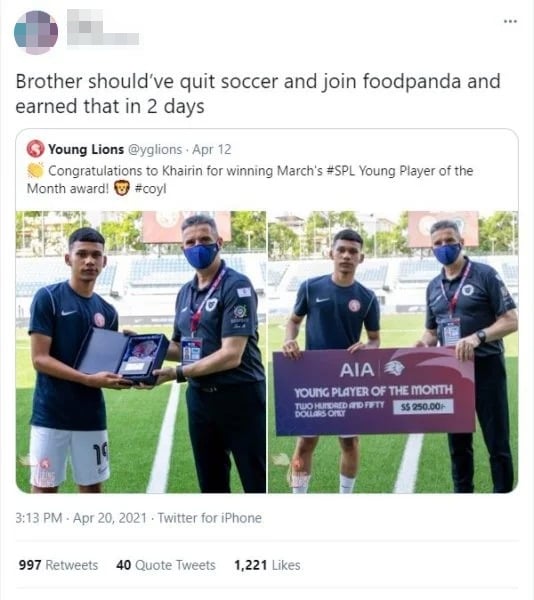
Task: View the 1,221 Likes list
Action: tap(267, 565)
